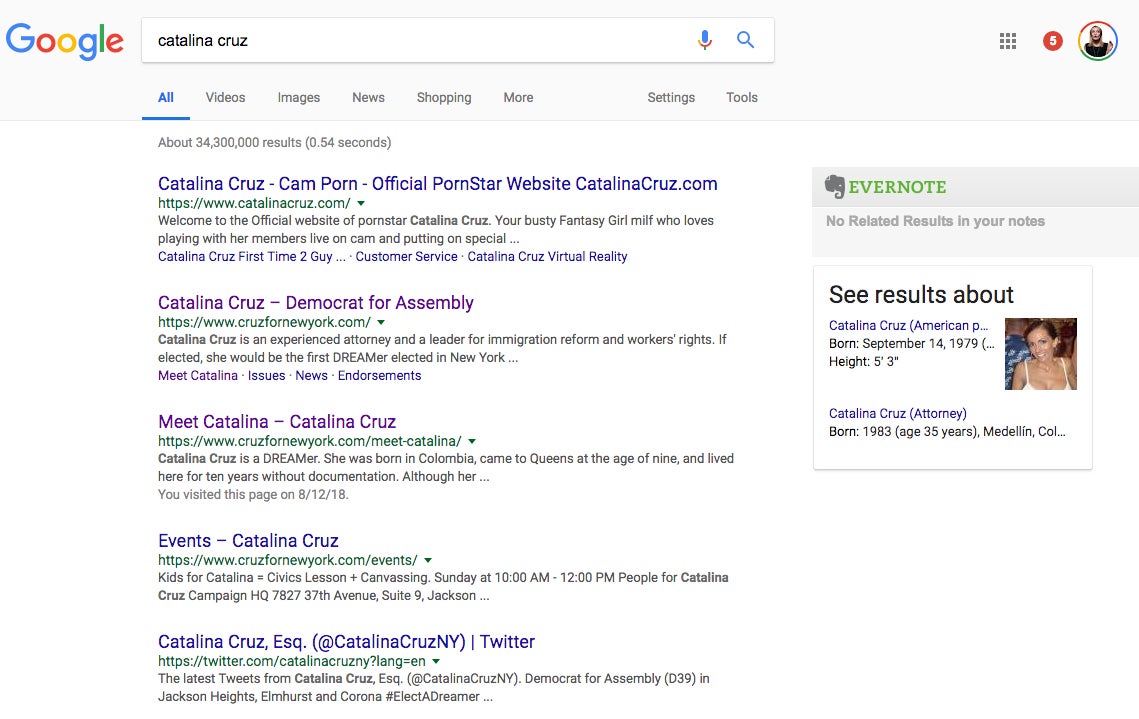Open 'Meet Catalina – Catalina Cruz' result
Viewport: 1139px width, 719px height.
277,422
